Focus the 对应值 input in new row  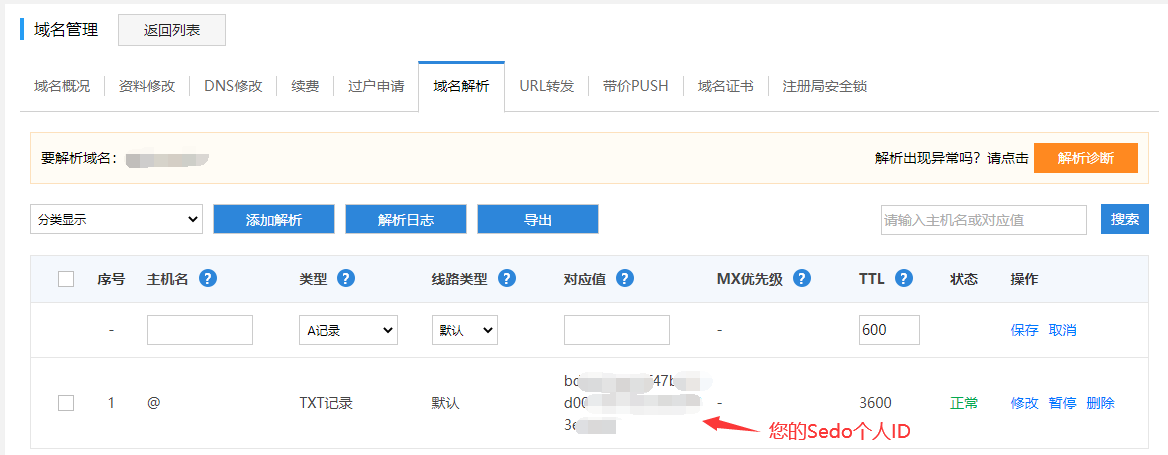click(x=617, y=330)
